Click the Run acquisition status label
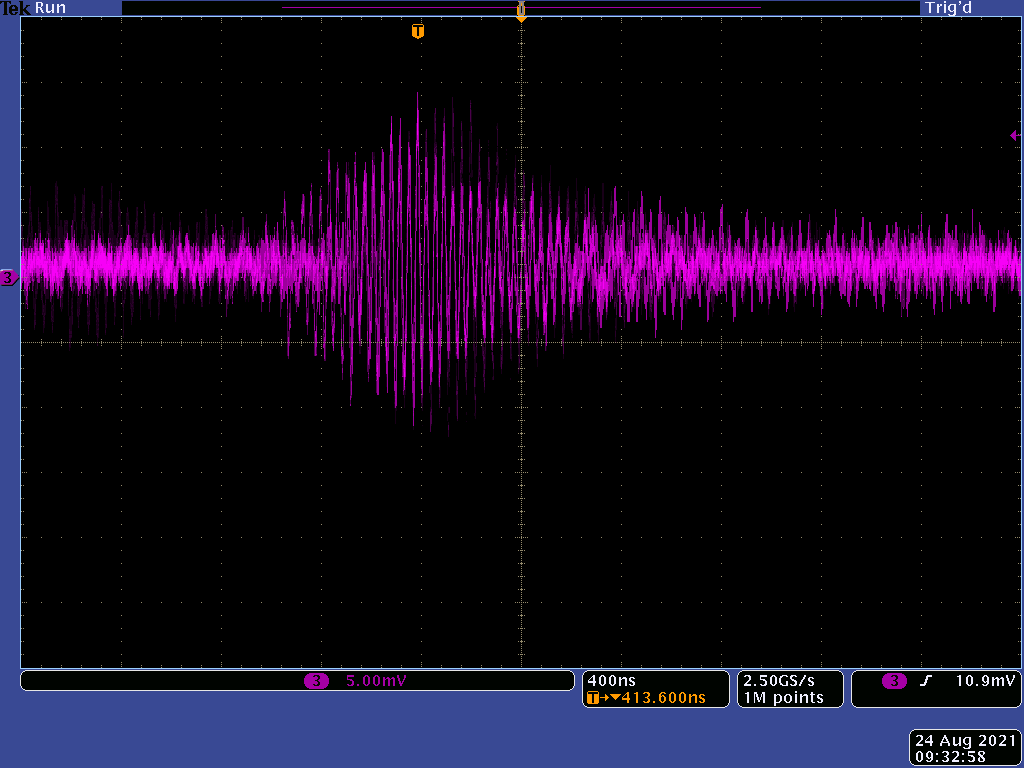The width and height of the screenshot is (1024, 768). point(50,8)
